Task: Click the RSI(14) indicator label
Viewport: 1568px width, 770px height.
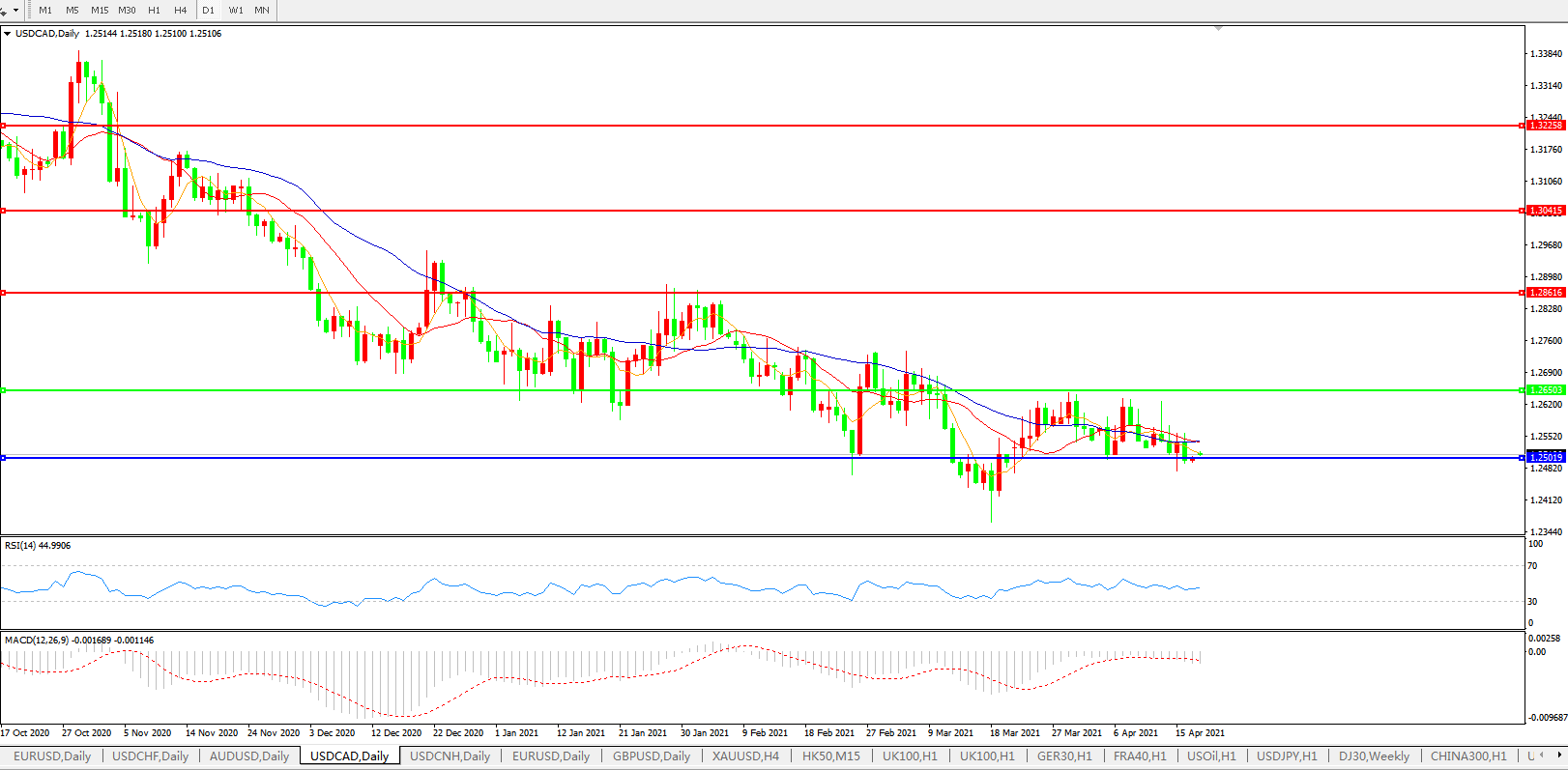Action: click(38, 546)
